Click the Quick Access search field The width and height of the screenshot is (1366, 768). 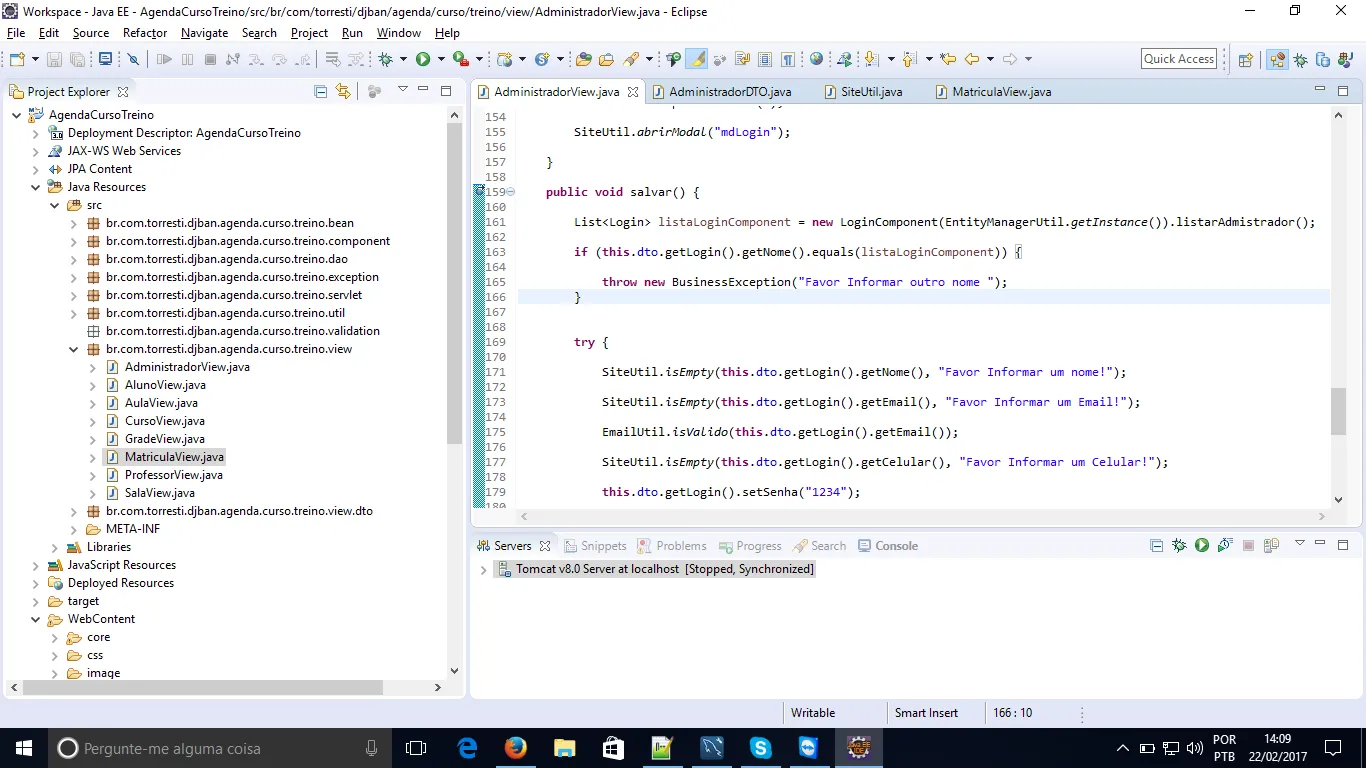[1179, 59]
